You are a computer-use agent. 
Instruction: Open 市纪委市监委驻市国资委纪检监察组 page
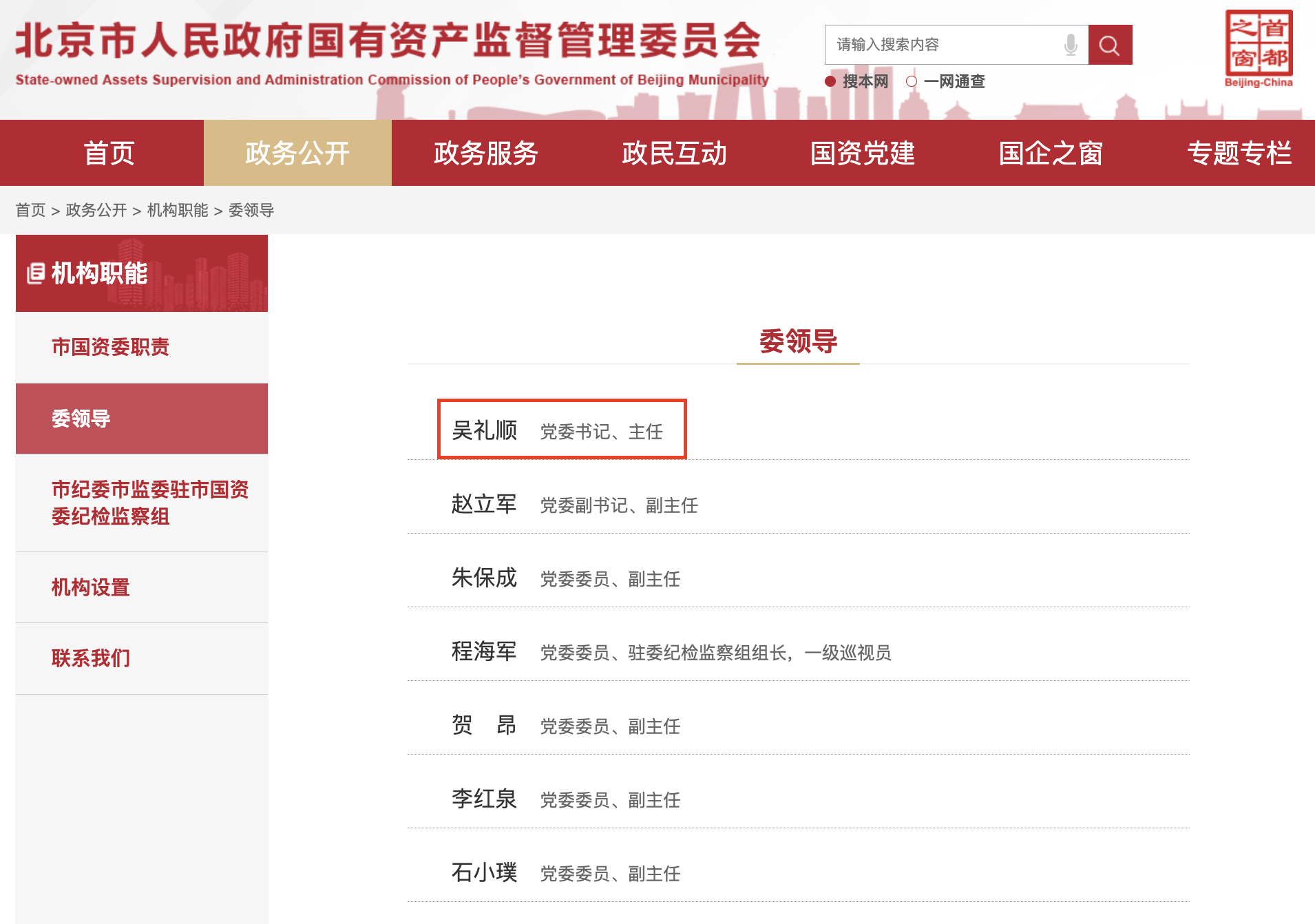coord(150,503)
